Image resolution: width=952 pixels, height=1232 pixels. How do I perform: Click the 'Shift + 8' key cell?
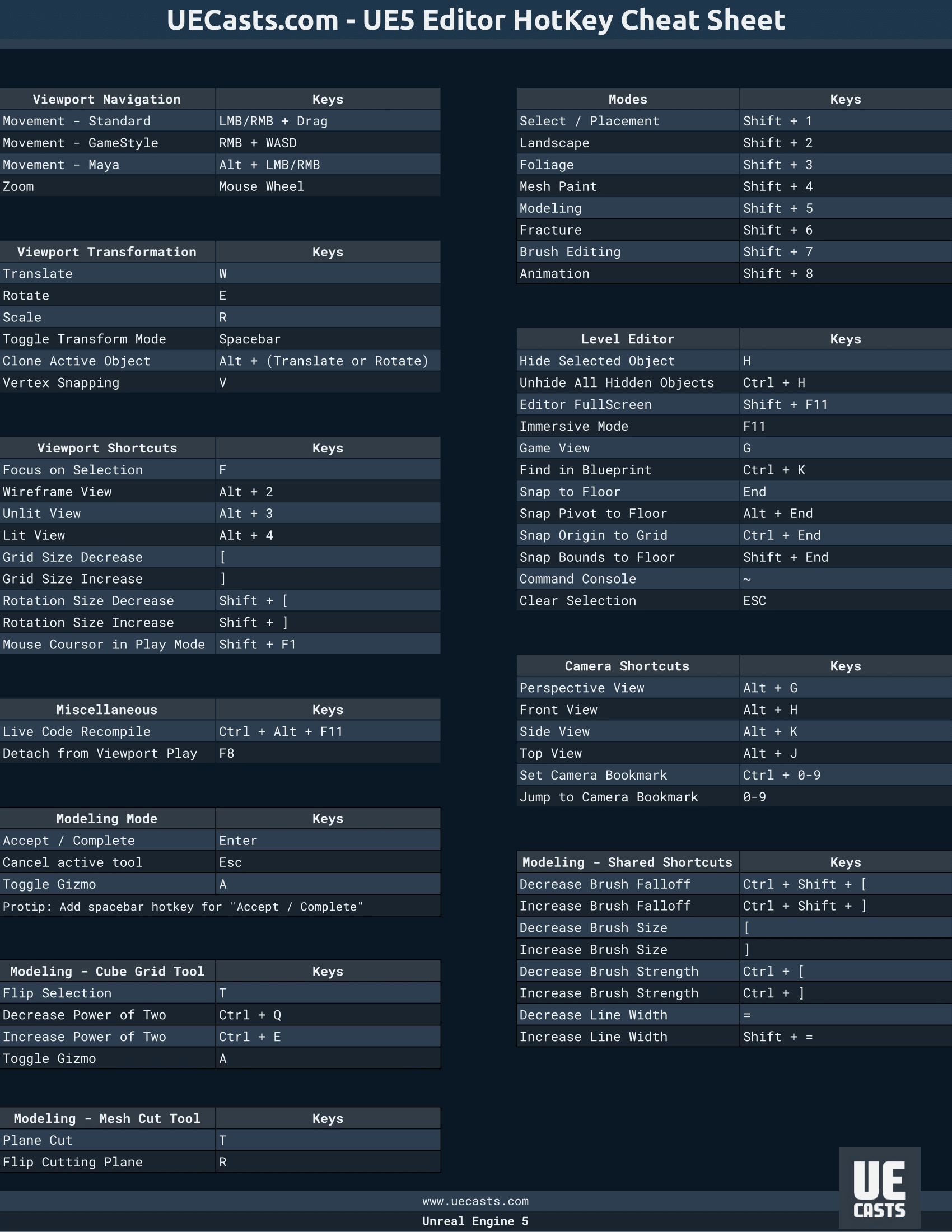846,274
